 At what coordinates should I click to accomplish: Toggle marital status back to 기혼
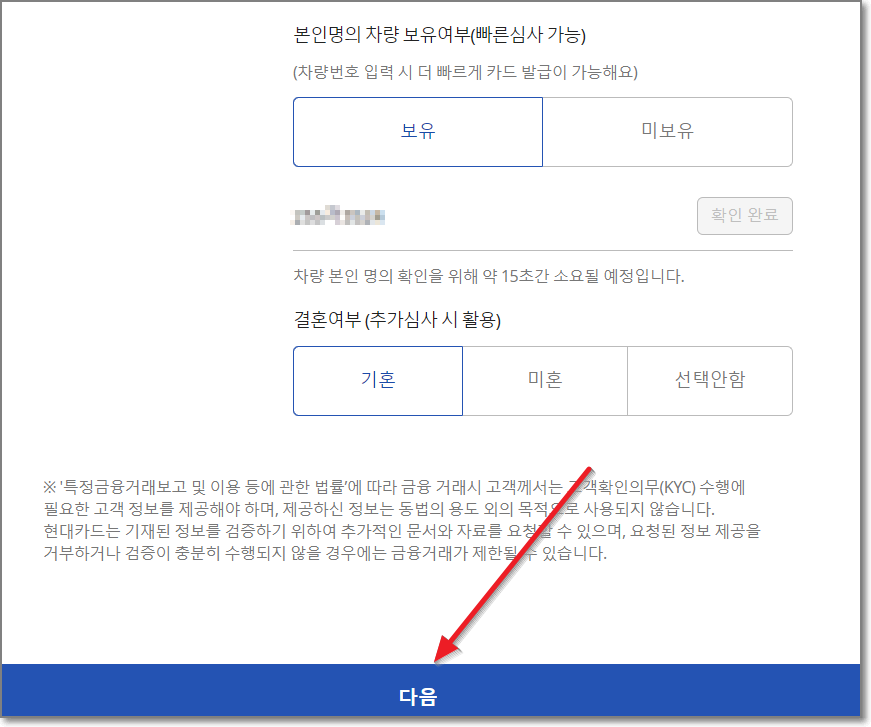click(x=378, y=381)
